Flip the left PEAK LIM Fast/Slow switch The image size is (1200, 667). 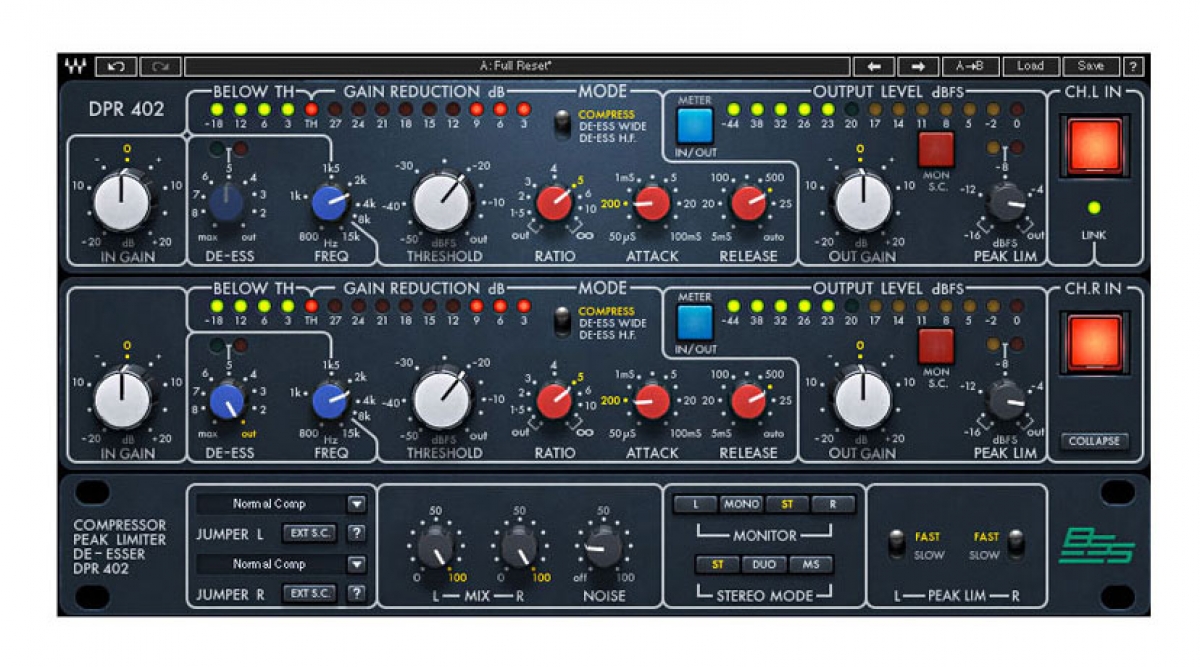tap(898, 545)
